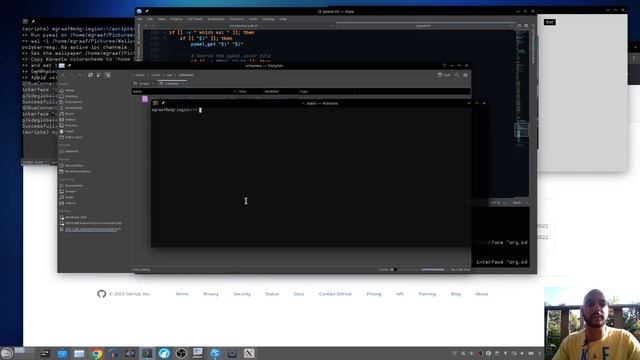The image size is (640, 360).
Task: Open the API footer link on GitHub
Action: (400, 294)
